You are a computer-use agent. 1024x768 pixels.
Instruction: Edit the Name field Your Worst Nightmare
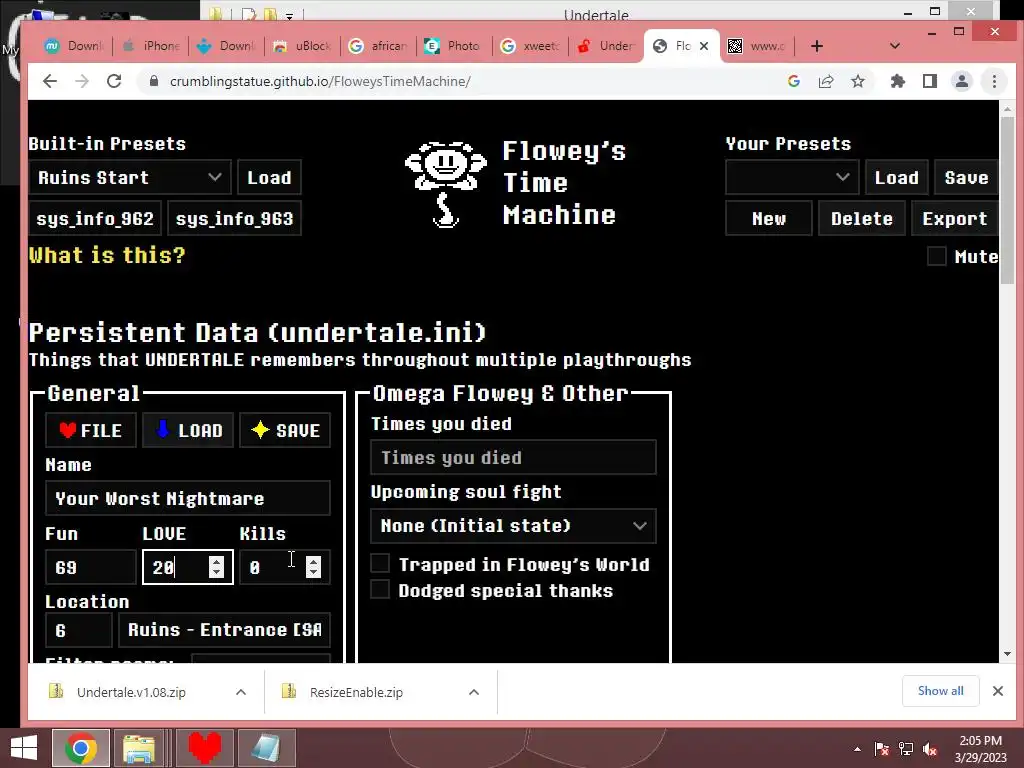pos(188,498)
